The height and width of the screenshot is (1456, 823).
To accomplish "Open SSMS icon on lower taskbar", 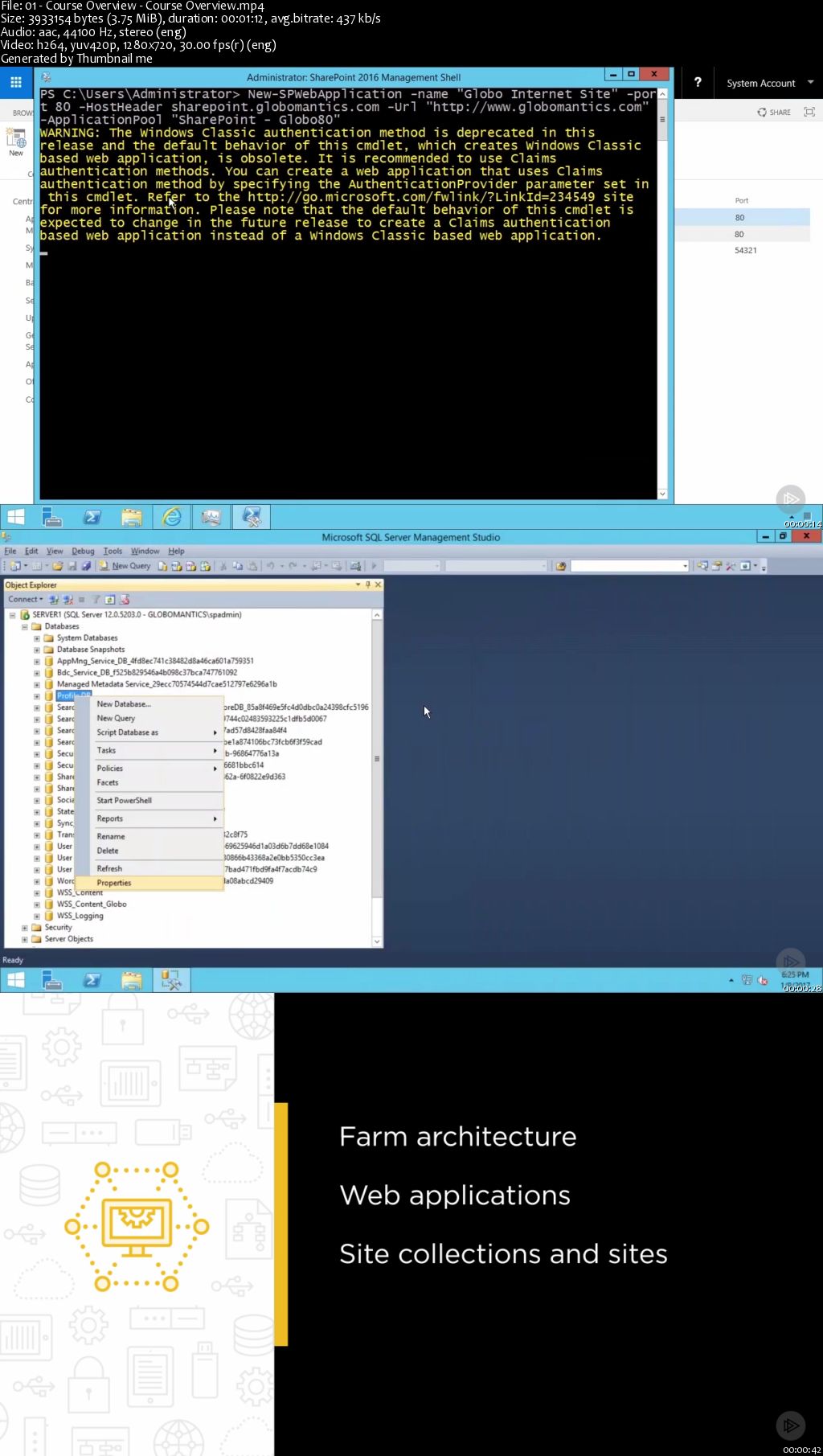I will pos(171,980).
